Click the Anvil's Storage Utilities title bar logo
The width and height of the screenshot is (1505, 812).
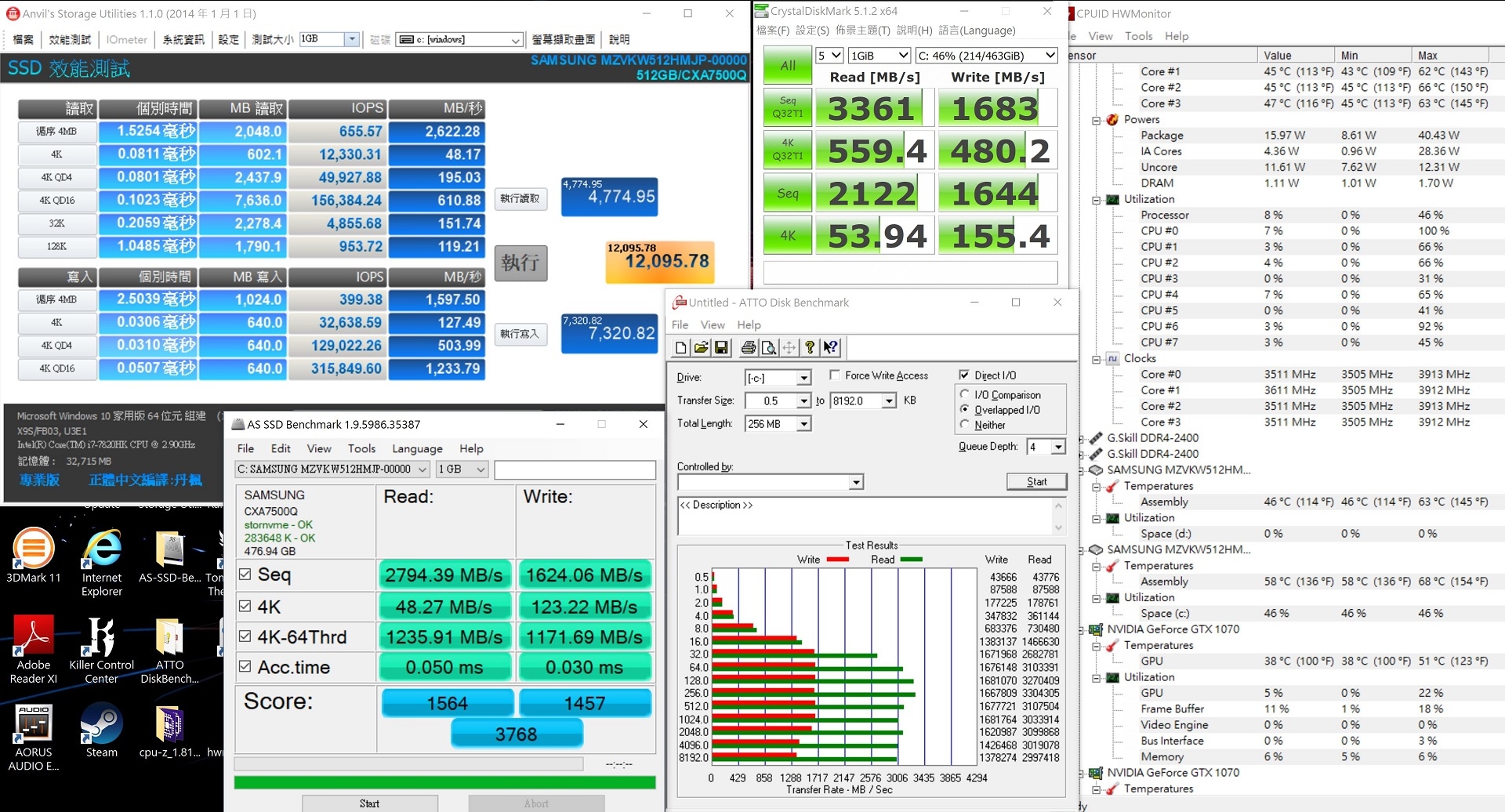[x=13, y=13]
